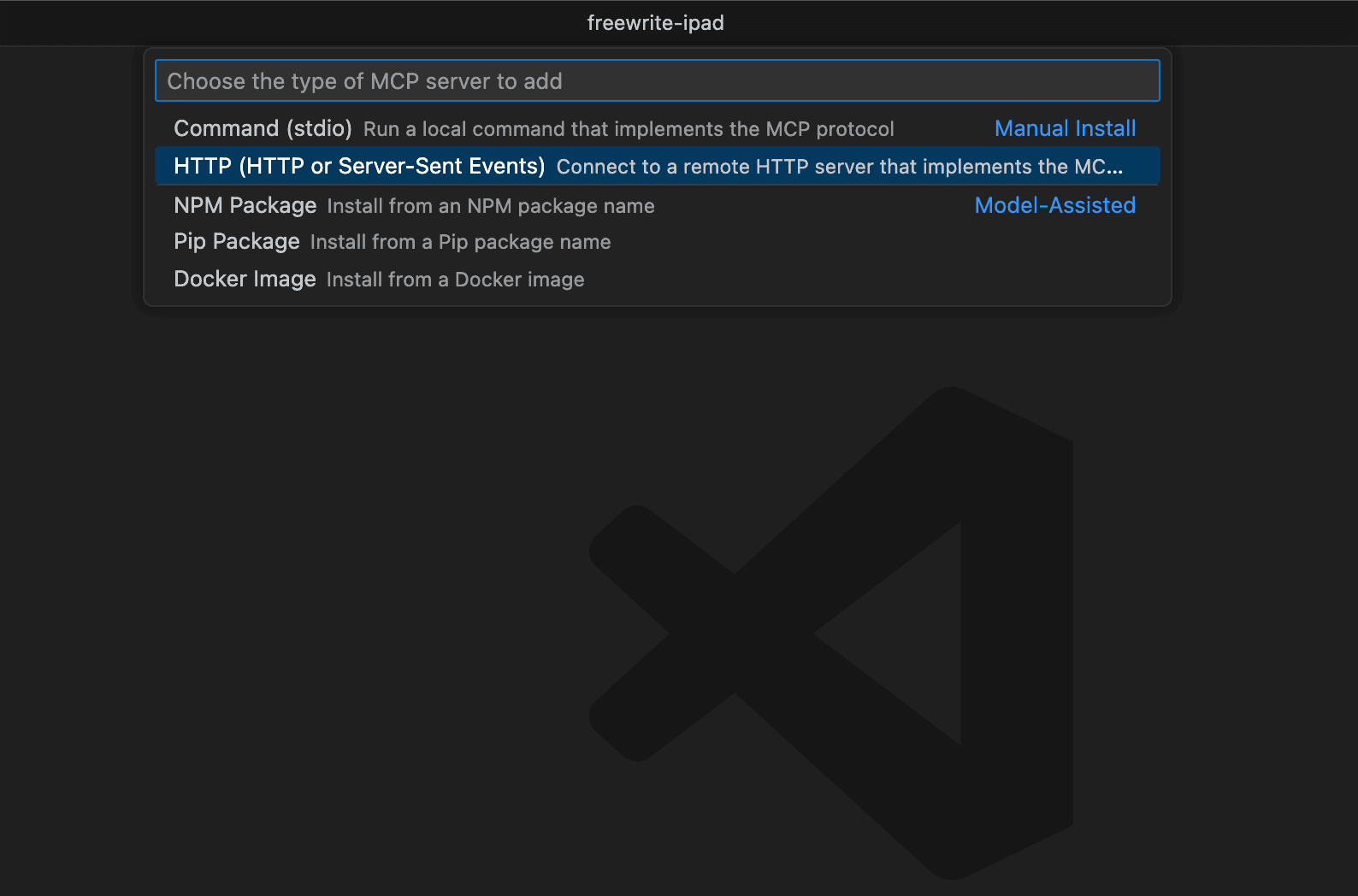Click the HTTP Server-Sent Events description text
Image resolution: width=1358 pixels, height=896 pixels.
[x=838, y=167]
